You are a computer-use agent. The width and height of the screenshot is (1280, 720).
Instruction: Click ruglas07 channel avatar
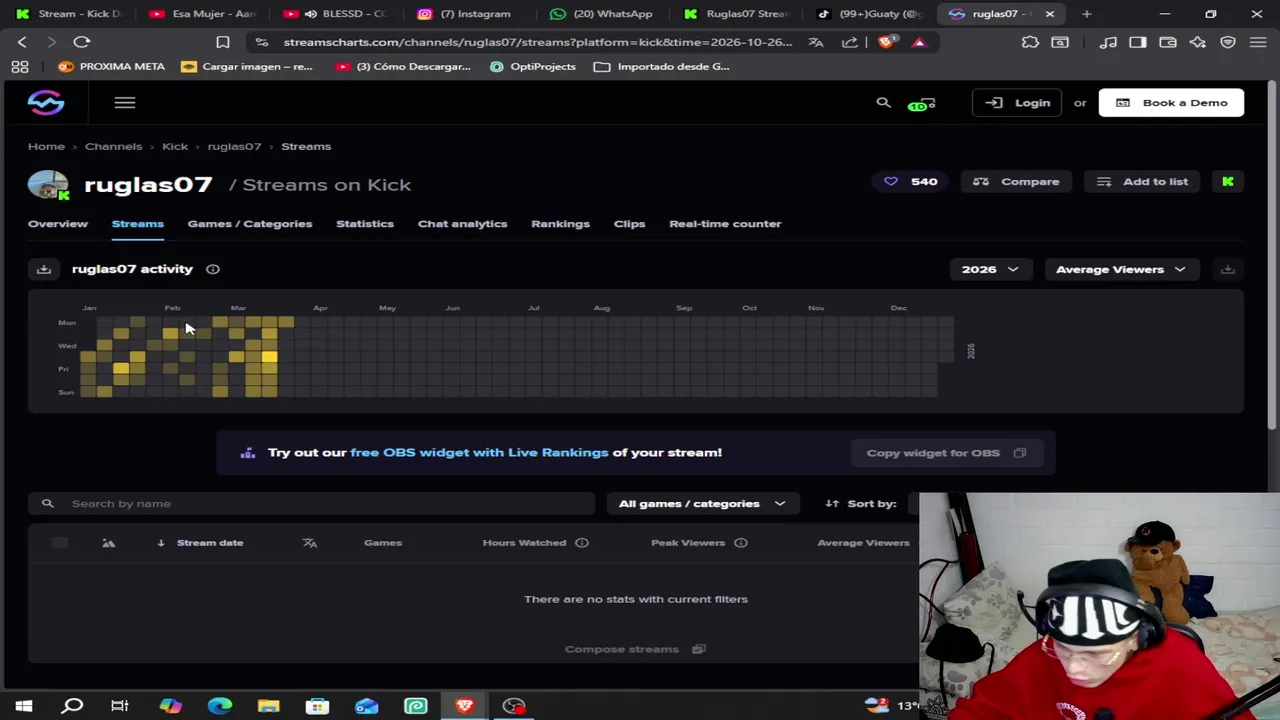48,185
